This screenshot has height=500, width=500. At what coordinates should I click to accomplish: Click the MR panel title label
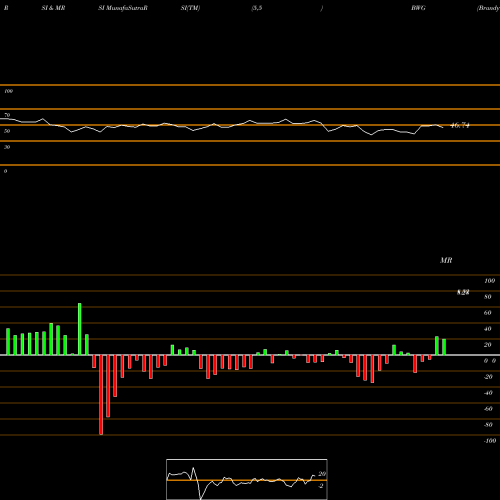click(x=446, y=260)
